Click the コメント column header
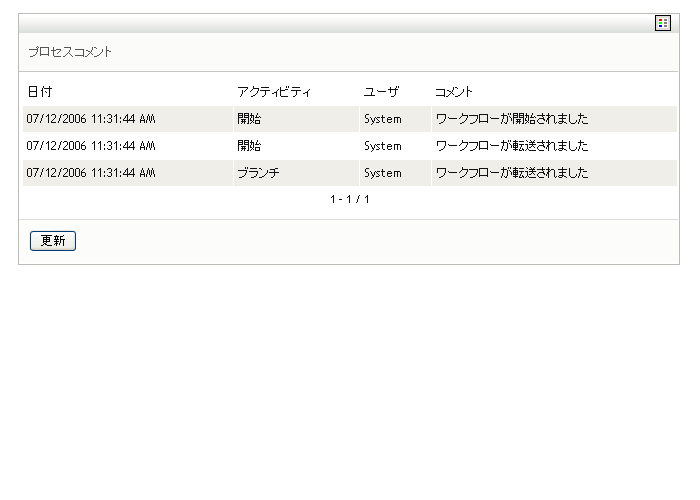The height and width of the screenshot is (500, 700). (454, 92)
